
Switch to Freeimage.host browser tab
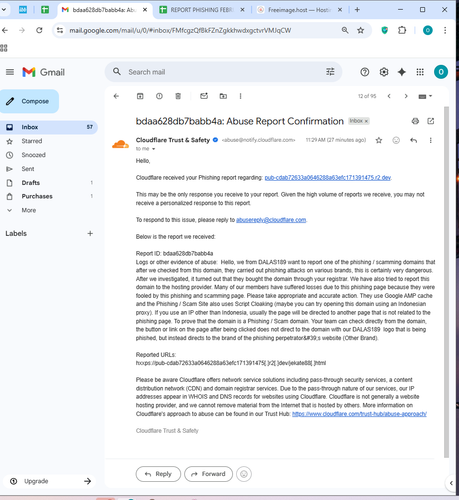(x=300, y=10)
